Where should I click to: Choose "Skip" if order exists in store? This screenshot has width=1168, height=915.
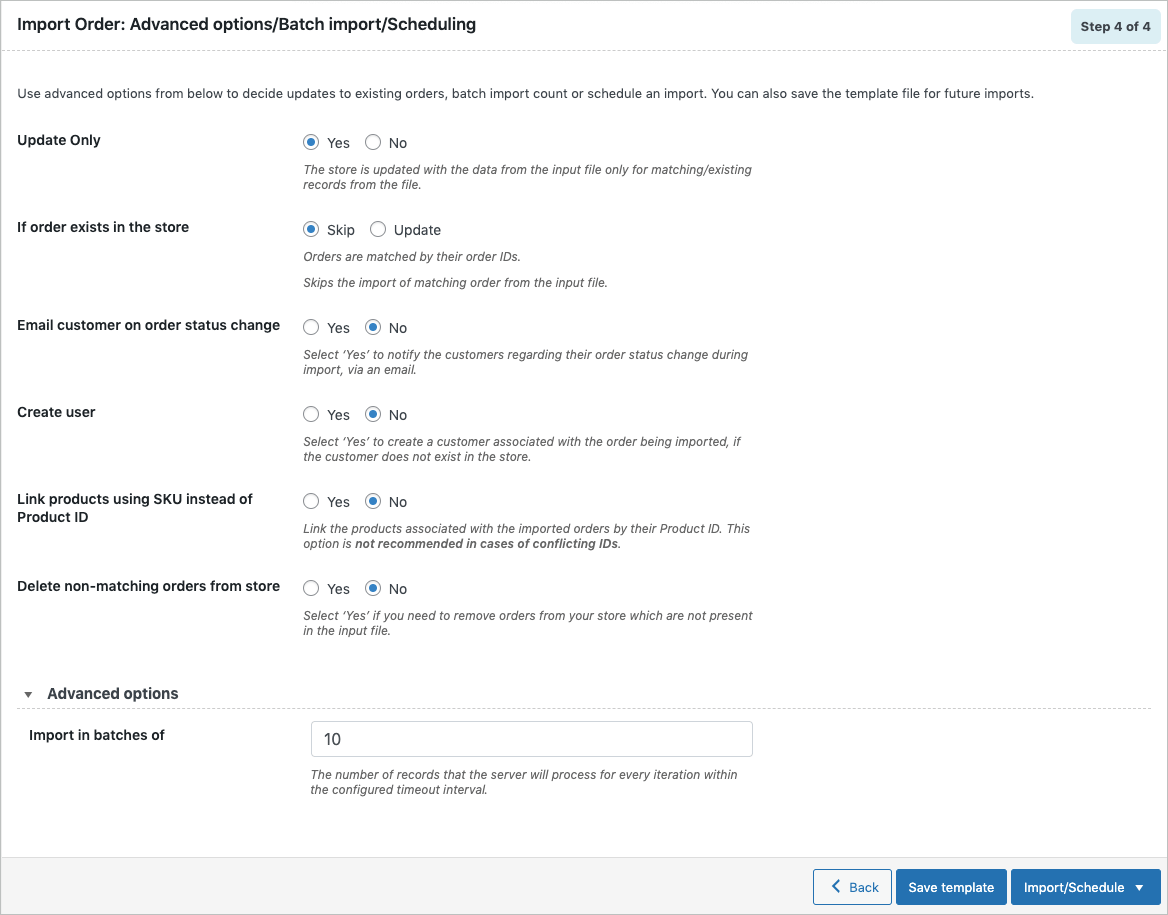coord(311,229)
